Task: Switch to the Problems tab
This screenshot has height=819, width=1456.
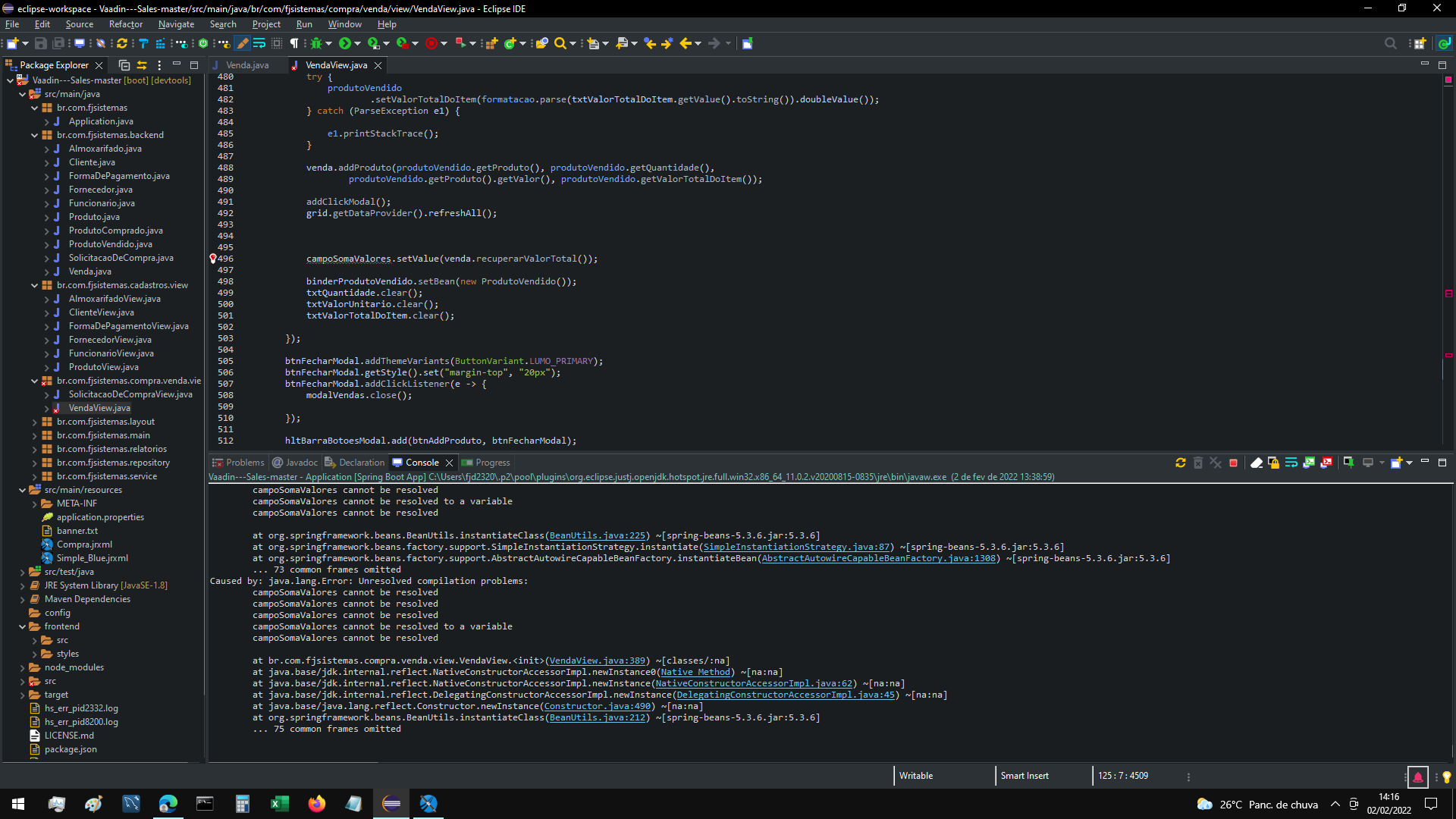Action: pyautogui.click(x=238, y=463)
